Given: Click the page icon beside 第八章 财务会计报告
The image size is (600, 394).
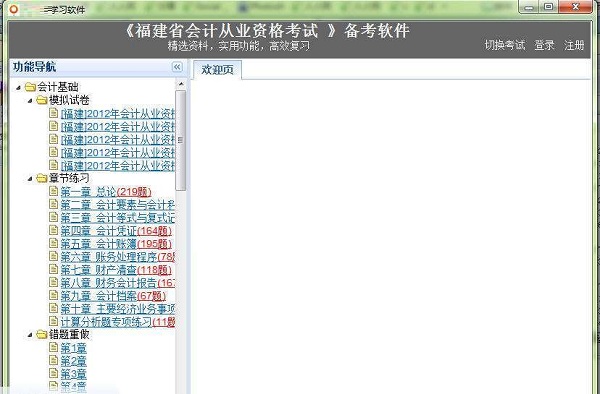Looking at the screenshot, I should click(54, 282).
